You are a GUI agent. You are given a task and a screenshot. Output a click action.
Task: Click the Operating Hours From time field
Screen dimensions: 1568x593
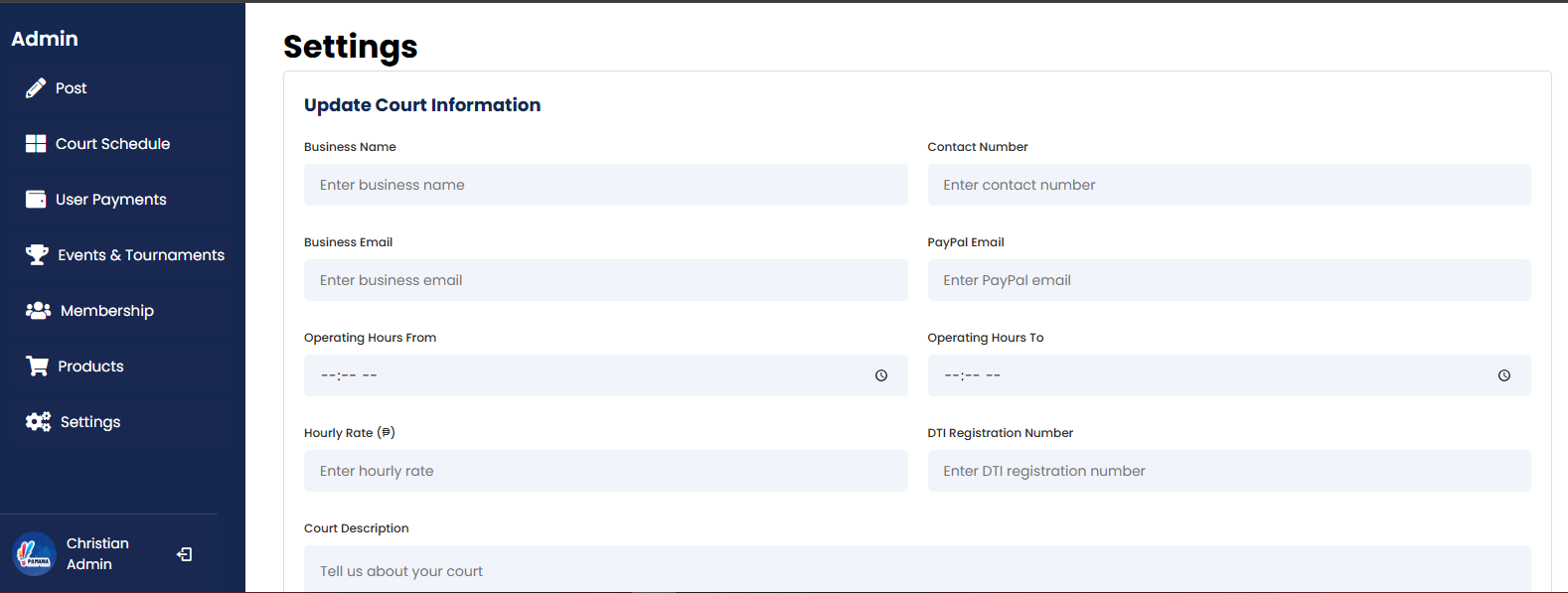[606, 375]
